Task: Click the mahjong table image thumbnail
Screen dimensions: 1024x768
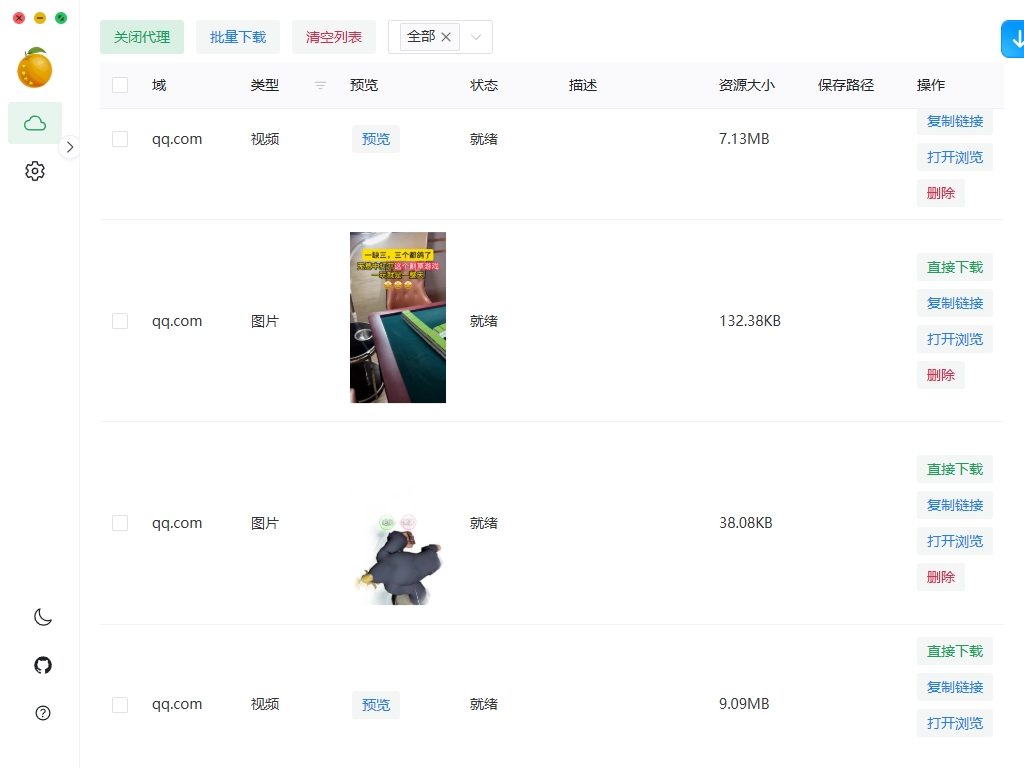Action: [x=397, y=317]
